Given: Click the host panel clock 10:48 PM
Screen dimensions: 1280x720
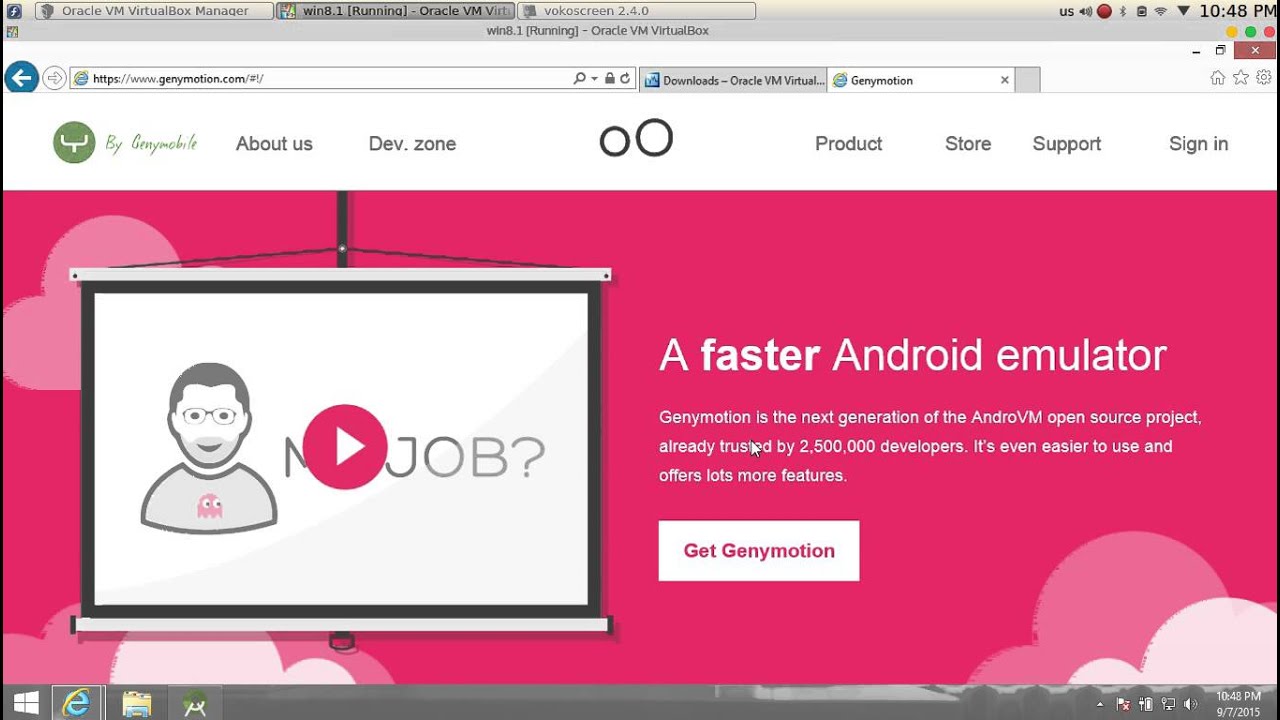Looking at the screenshot, I should pos(1237,11).
